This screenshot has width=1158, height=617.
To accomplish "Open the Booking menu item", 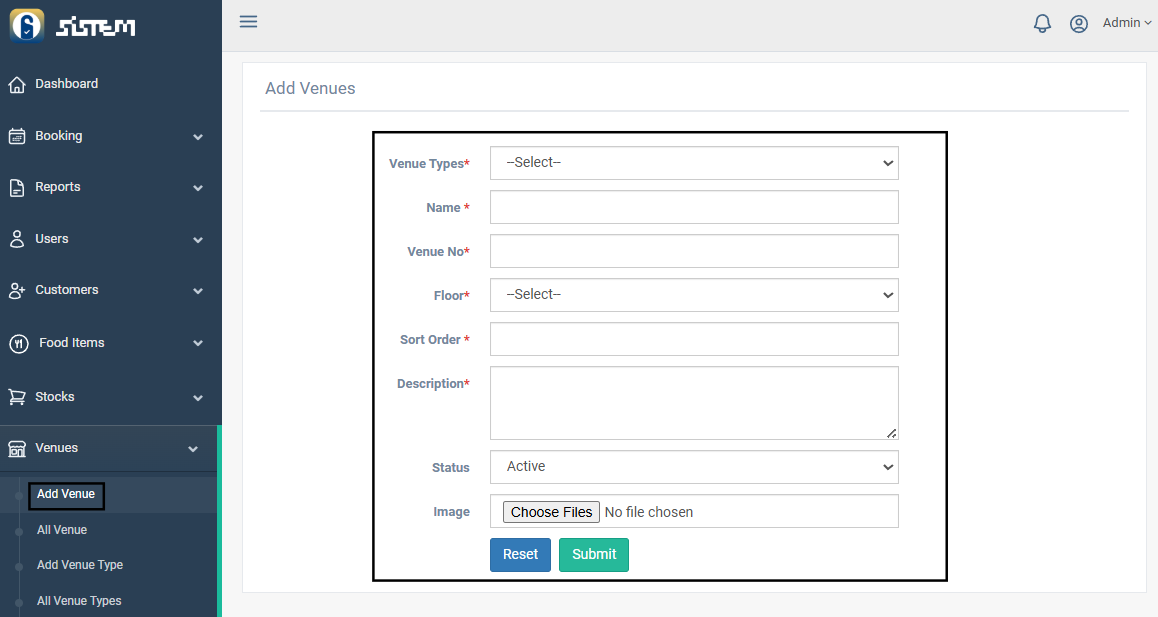I will coord(58,136).
